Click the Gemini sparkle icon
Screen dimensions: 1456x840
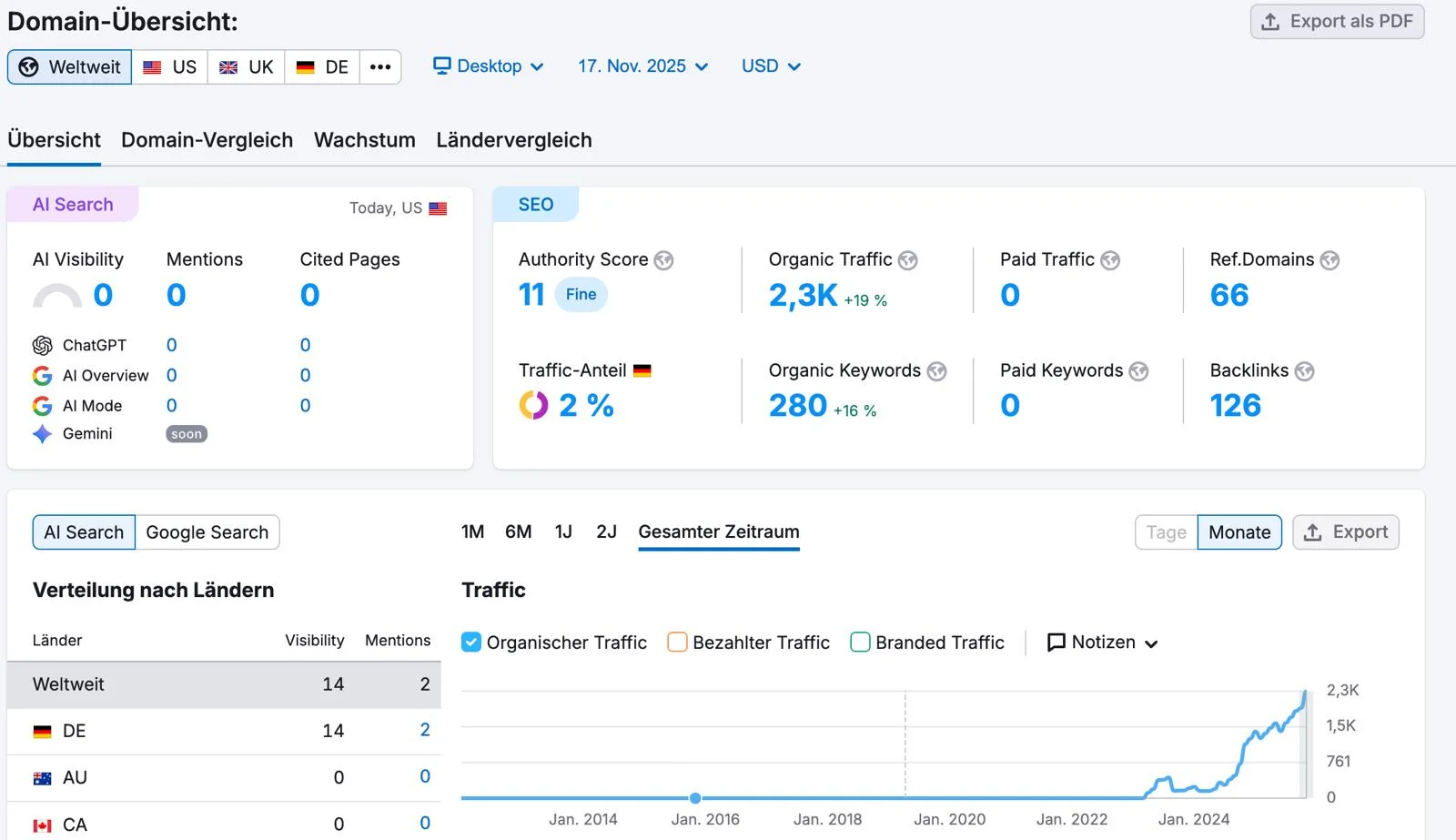point(43,434)
